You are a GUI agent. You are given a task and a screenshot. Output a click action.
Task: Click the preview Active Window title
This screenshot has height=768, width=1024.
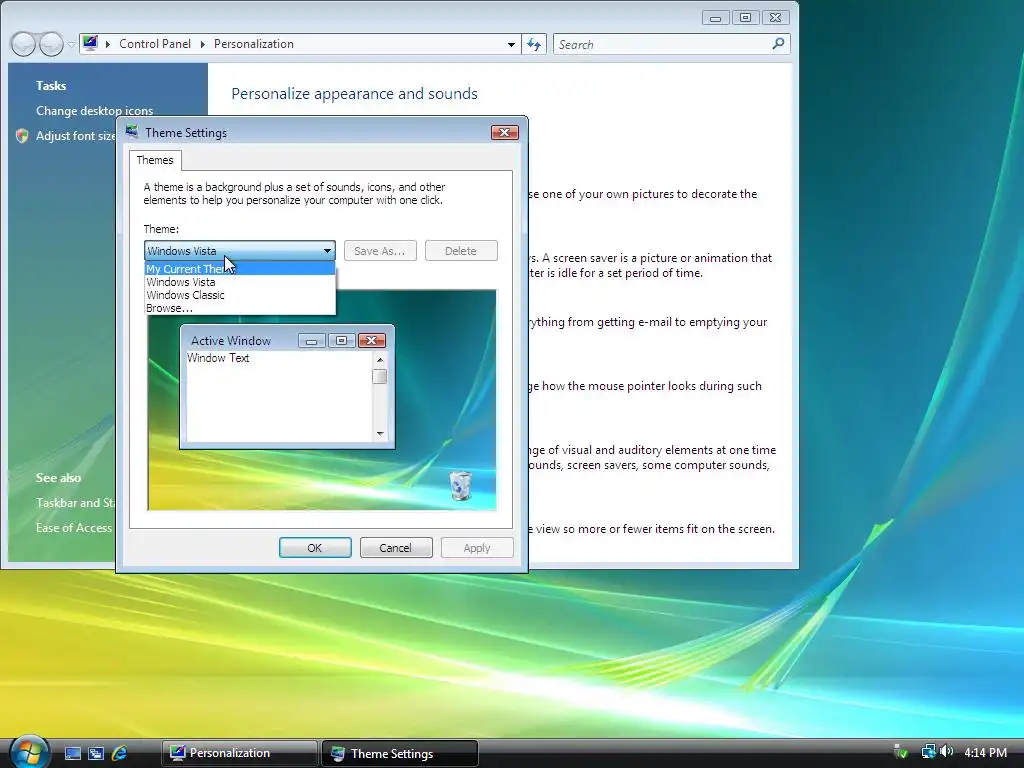pos(231,340)
